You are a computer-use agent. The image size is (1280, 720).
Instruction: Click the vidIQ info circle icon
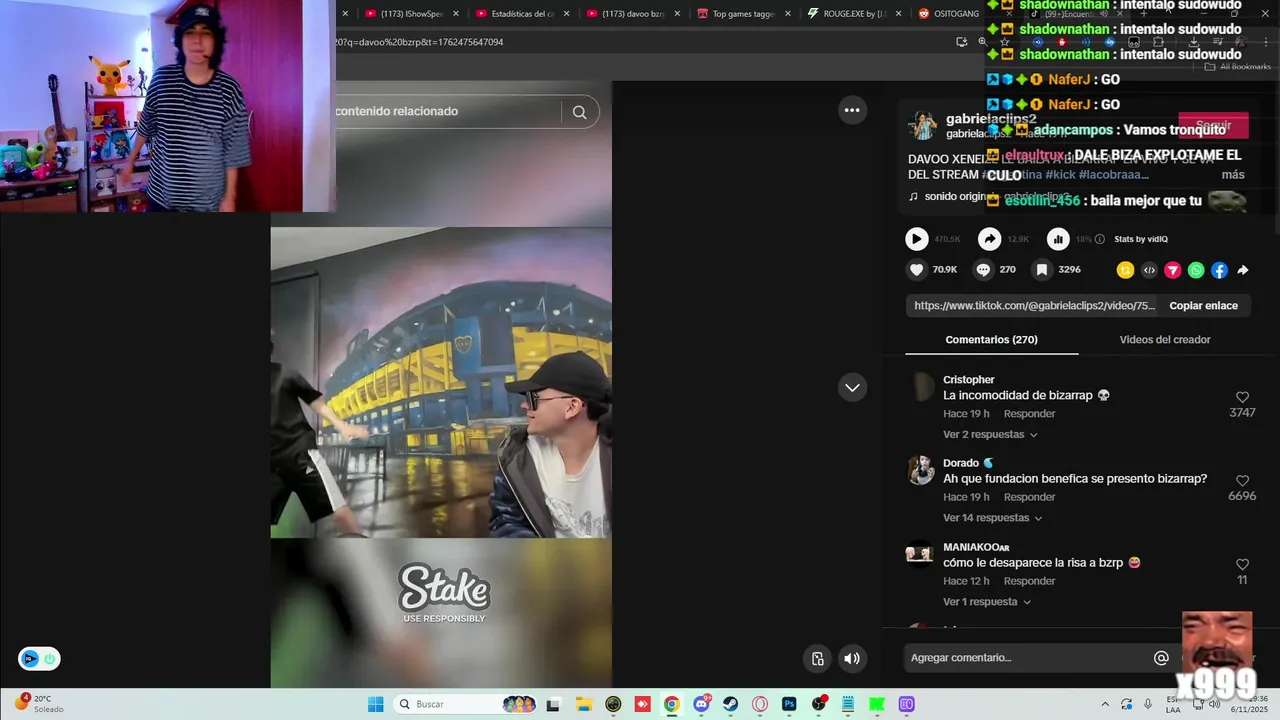[1100, 239]
